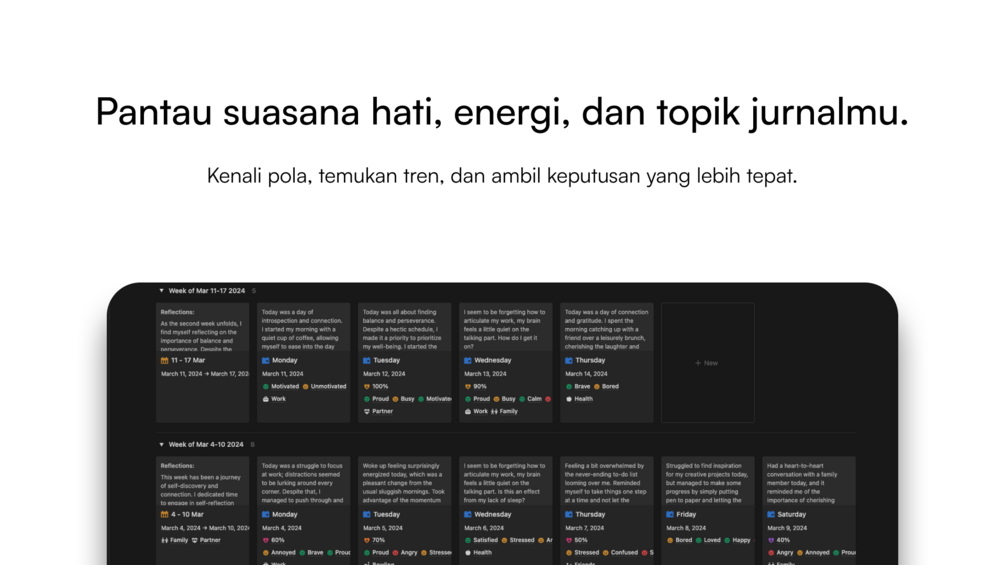Click the date range March 4 → March 10
The height and width of the screenshot is (565, 1005).
point(204,528)
